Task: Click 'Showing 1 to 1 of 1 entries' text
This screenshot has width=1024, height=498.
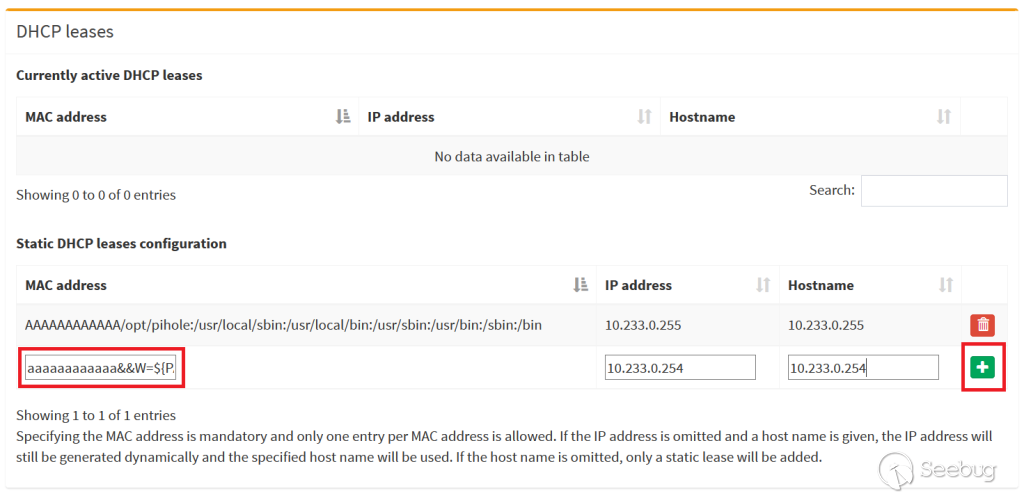Action: tap(96, 415)
